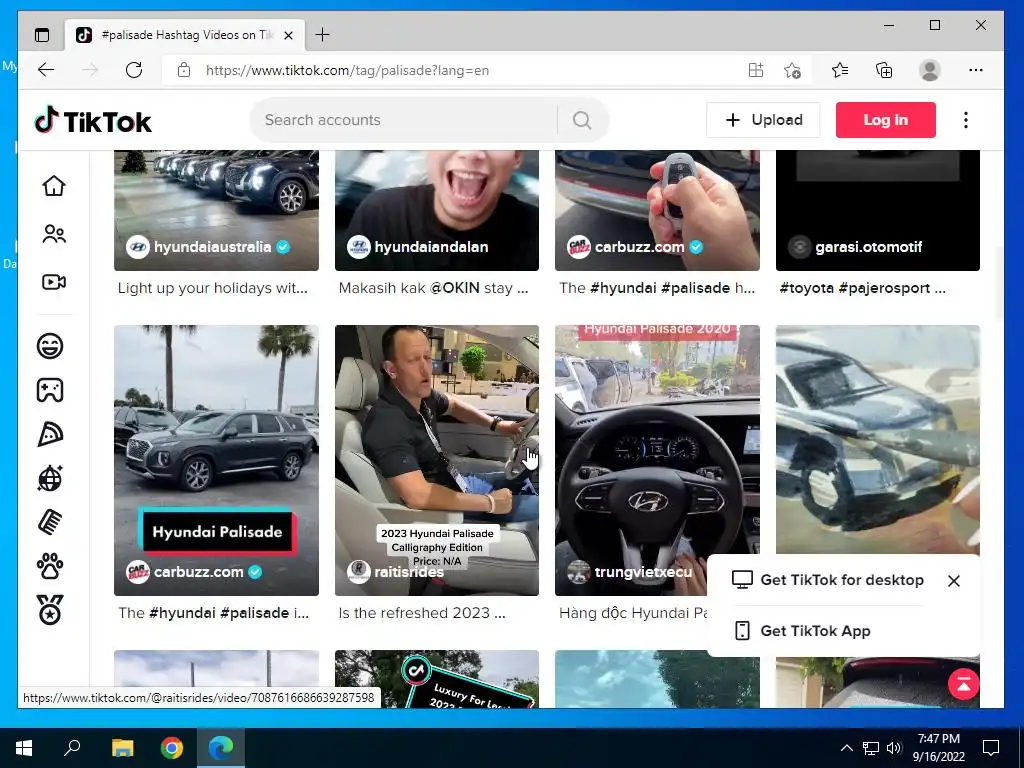The image size is (1024, 768).
Task: Open the tab actions menu icon
Action: point(42,35)
